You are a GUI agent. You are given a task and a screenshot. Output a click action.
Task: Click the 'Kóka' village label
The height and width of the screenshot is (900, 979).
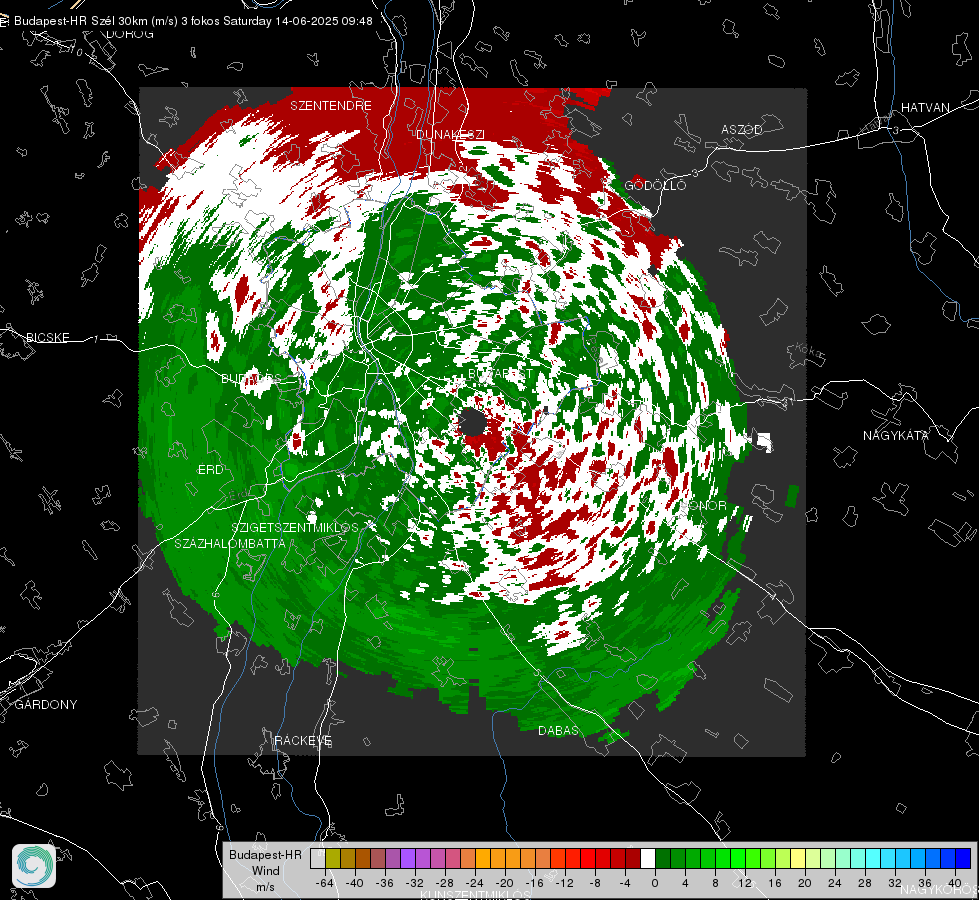coord(806,350)
